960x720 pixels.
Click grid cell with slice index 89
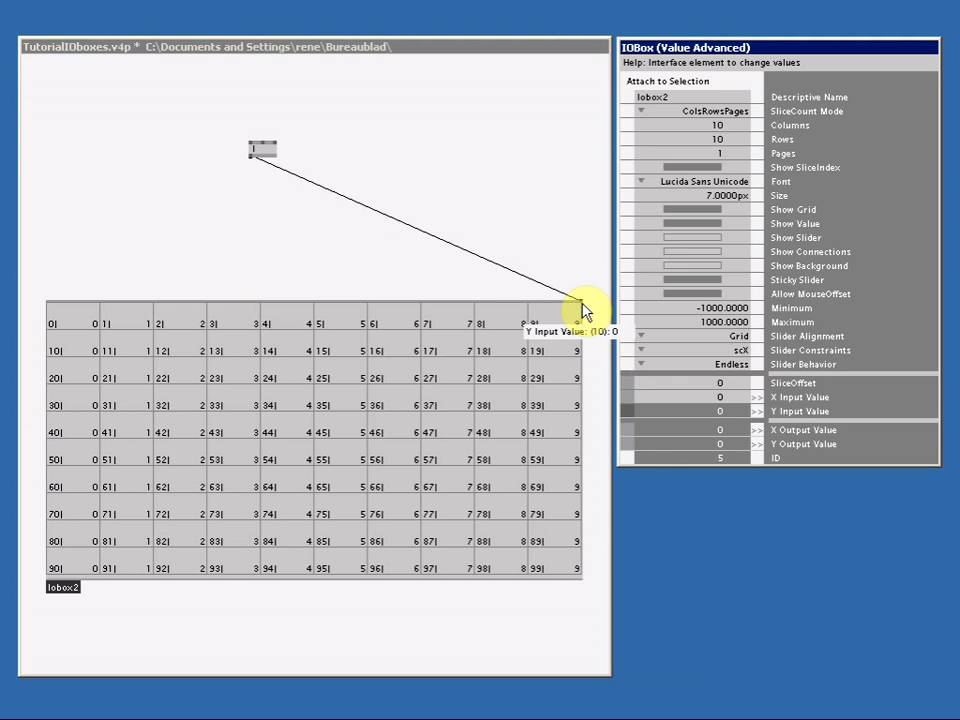[555, 533]
